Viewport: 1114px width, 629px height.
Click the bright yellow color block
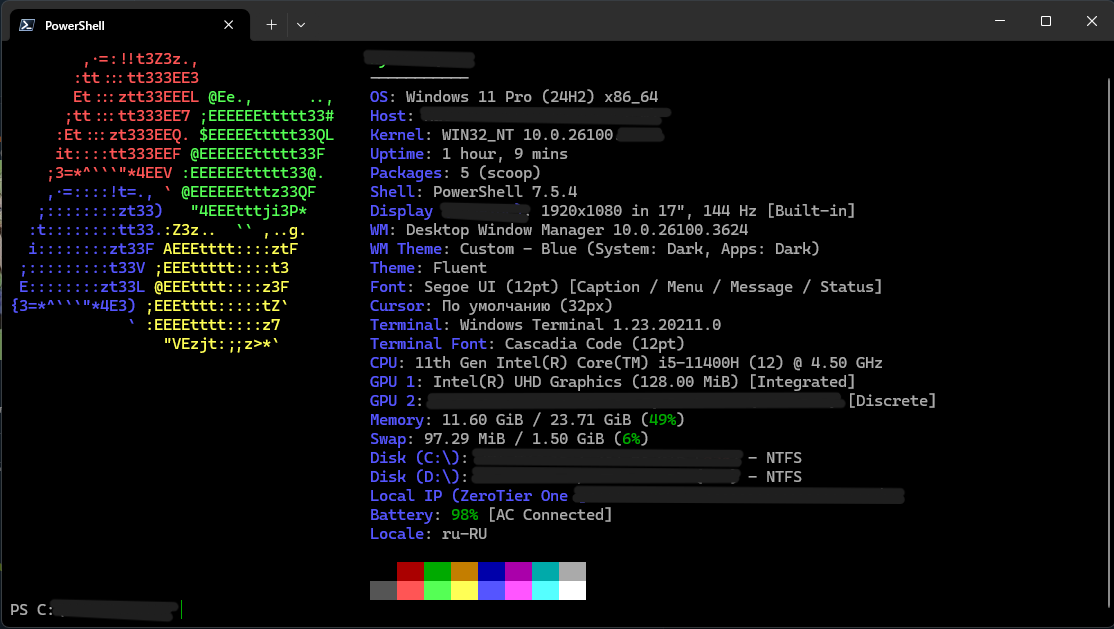tap(464, 590)
